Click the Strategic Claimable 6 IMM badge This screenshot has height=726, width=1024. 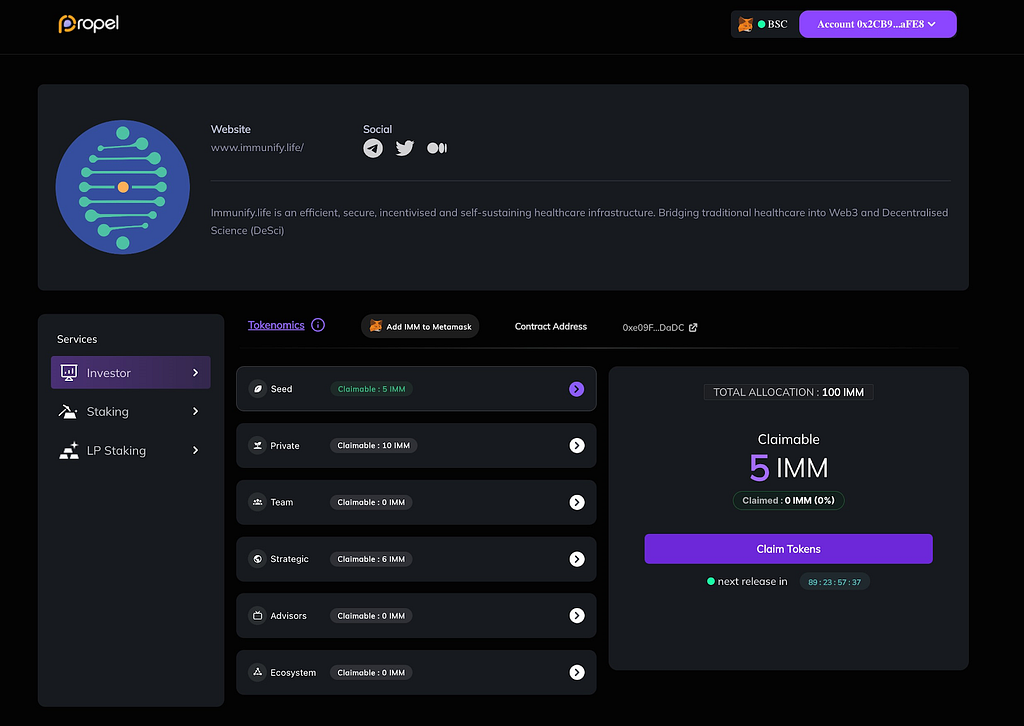pos(371,559)
